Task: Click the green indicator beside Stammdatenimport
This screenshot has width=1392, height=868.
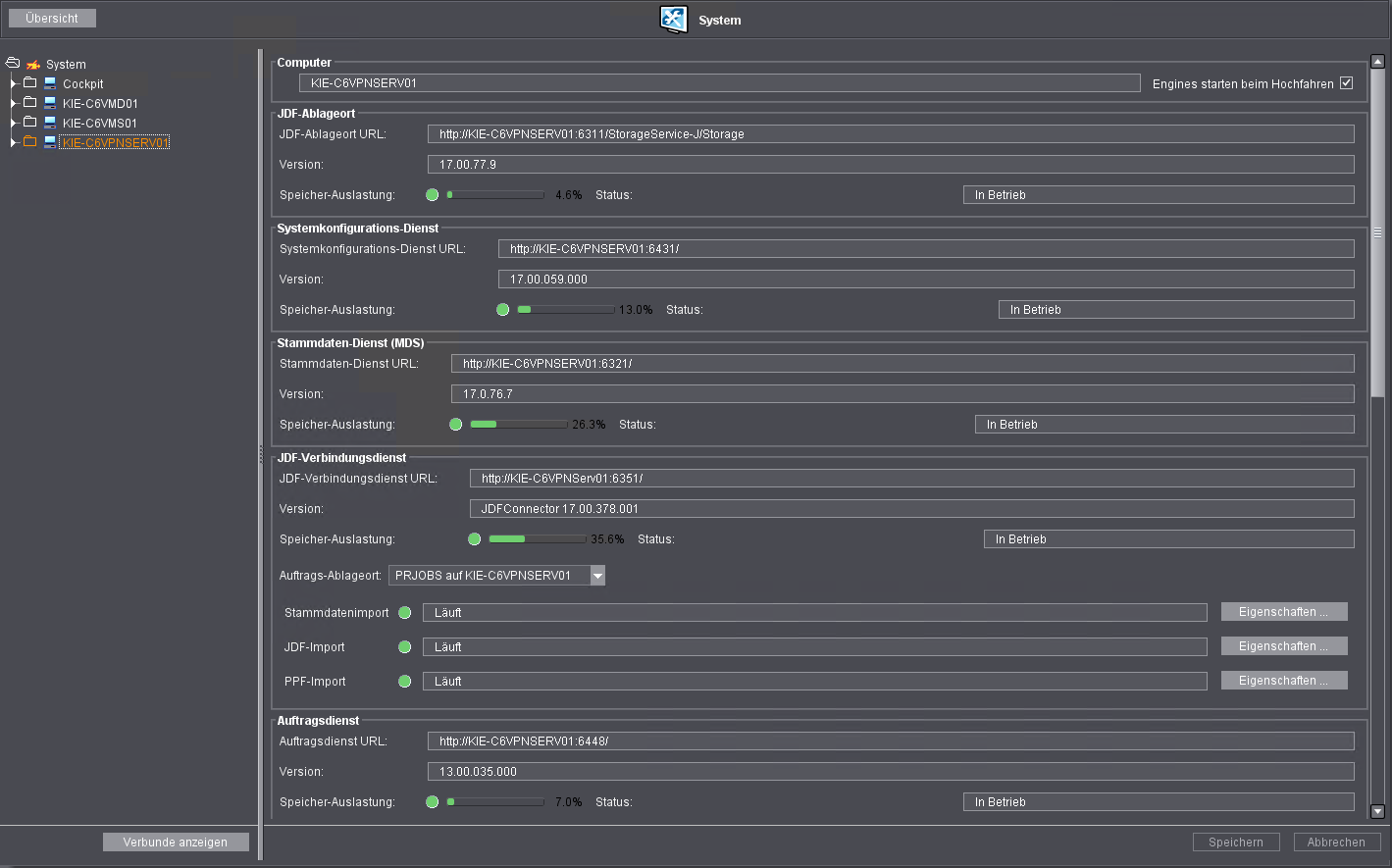Action: (405, 613)
